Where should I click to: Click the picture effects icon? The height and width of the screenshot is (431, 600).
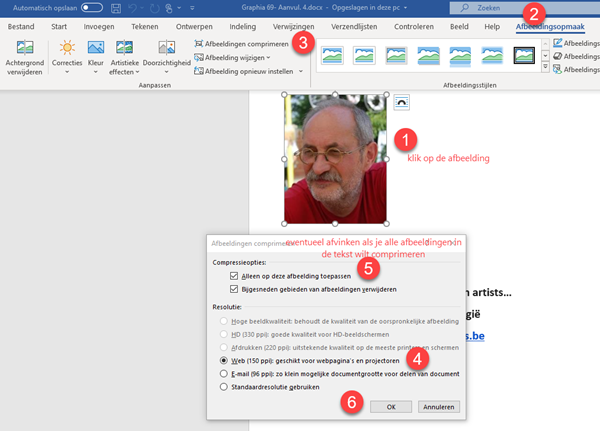click(558, 56)
